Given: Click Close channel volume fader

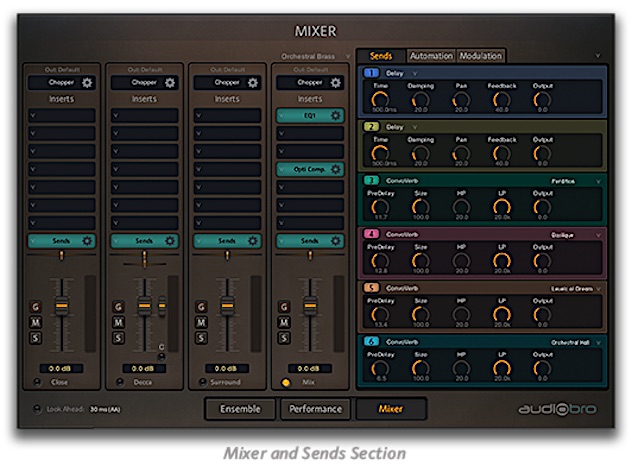Looking at the screenshot, I should 62,306.
